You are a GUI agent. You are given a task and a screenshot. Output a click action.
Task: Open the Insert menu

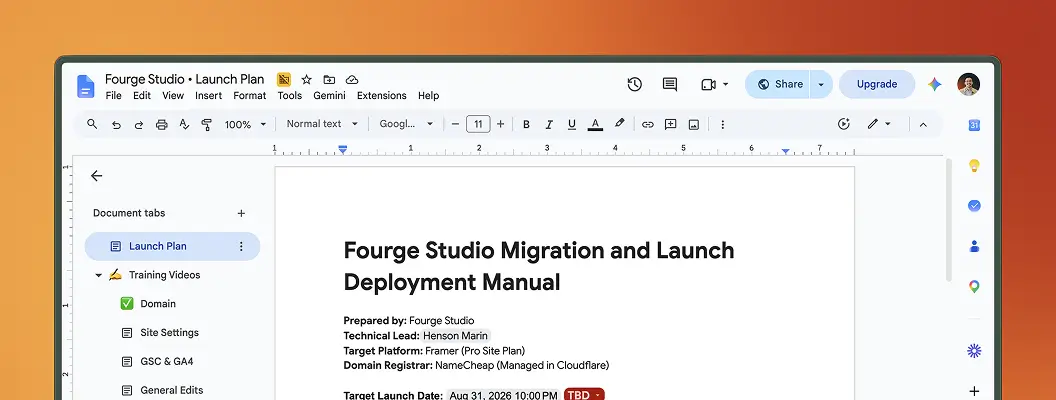pos(209,96)
